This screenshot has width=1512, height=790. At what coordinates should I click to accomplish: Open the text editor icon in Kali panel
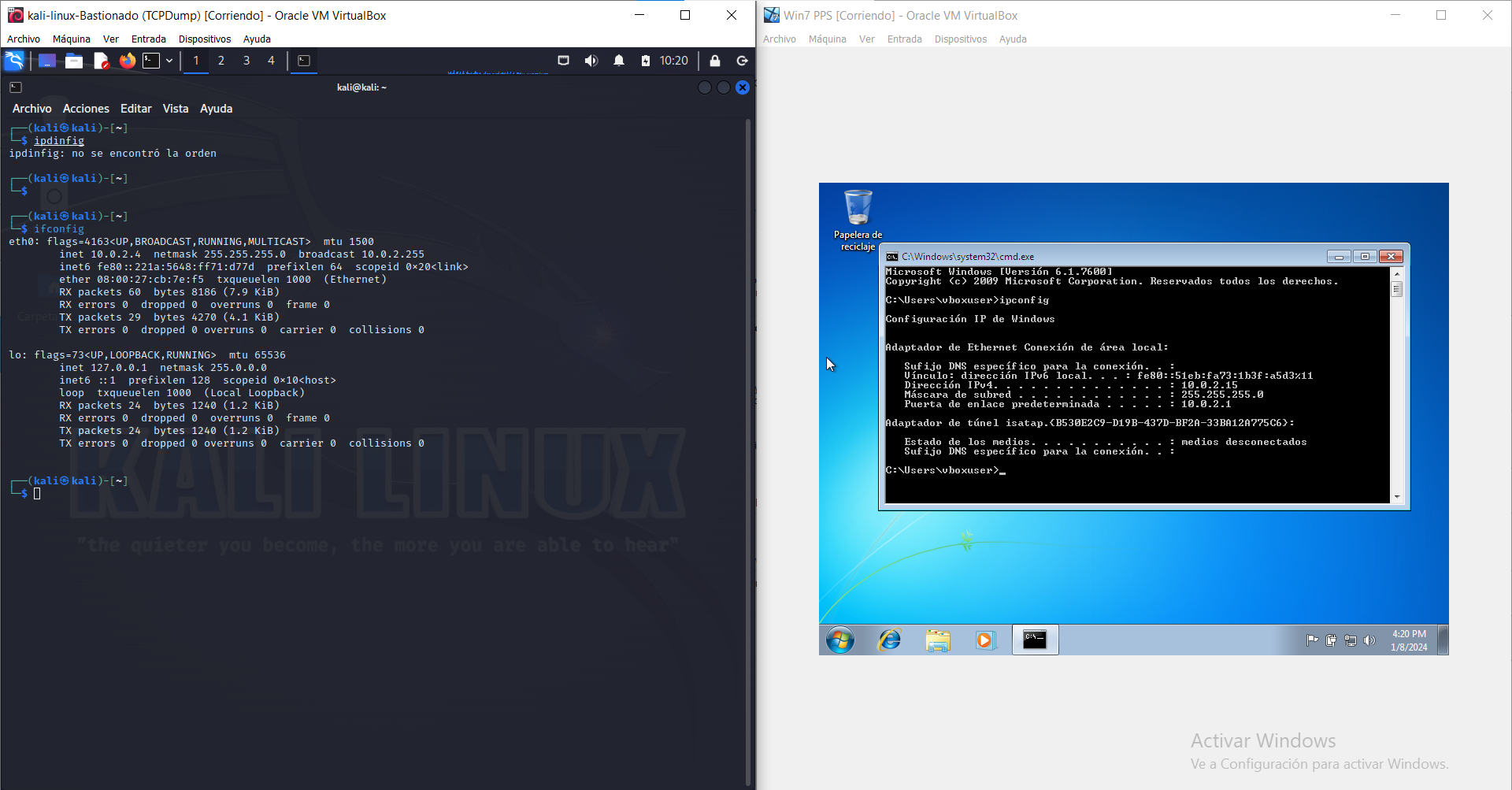tap(101, 61)
